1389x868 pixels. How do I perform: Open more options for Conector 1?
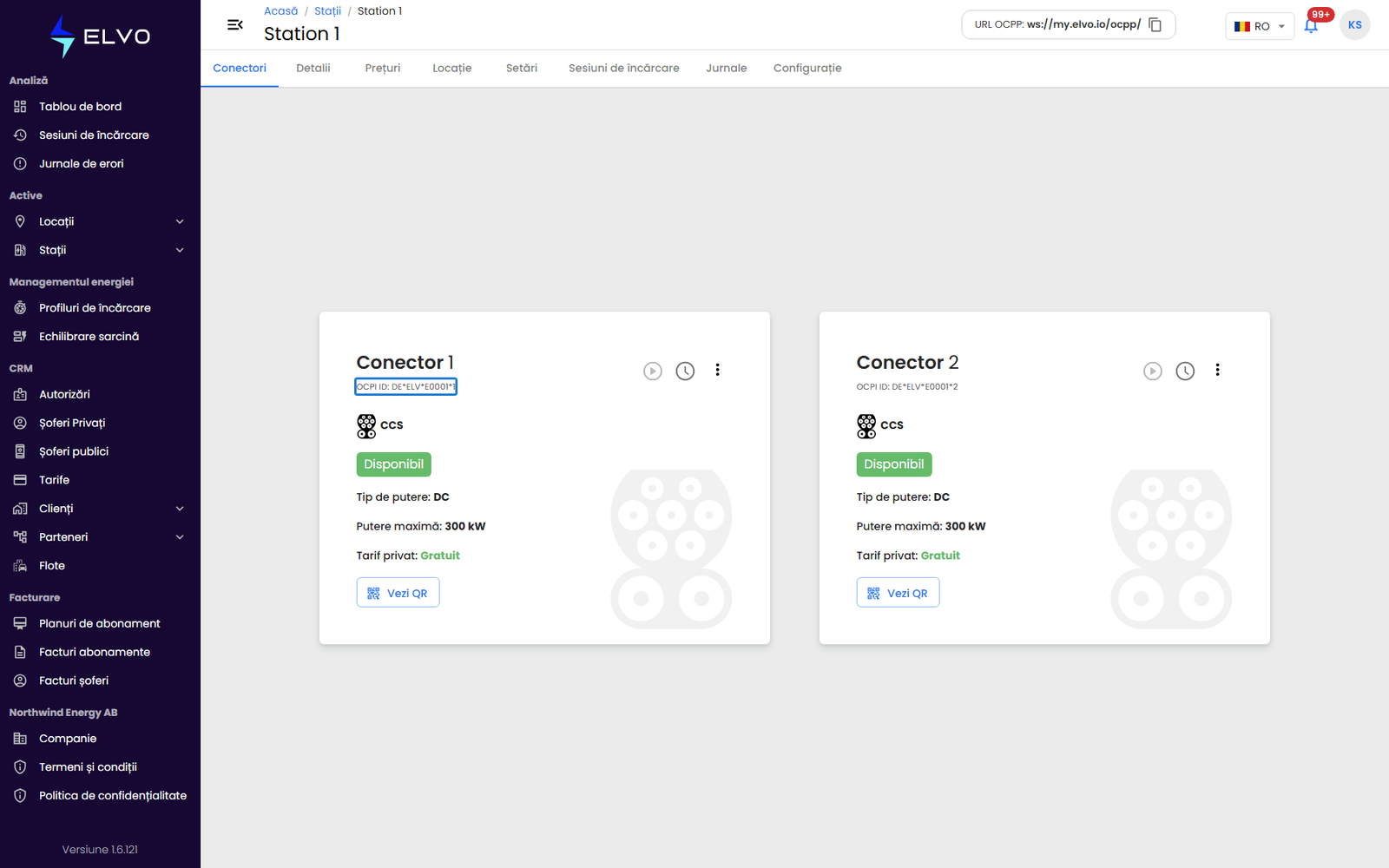(717, 370)
